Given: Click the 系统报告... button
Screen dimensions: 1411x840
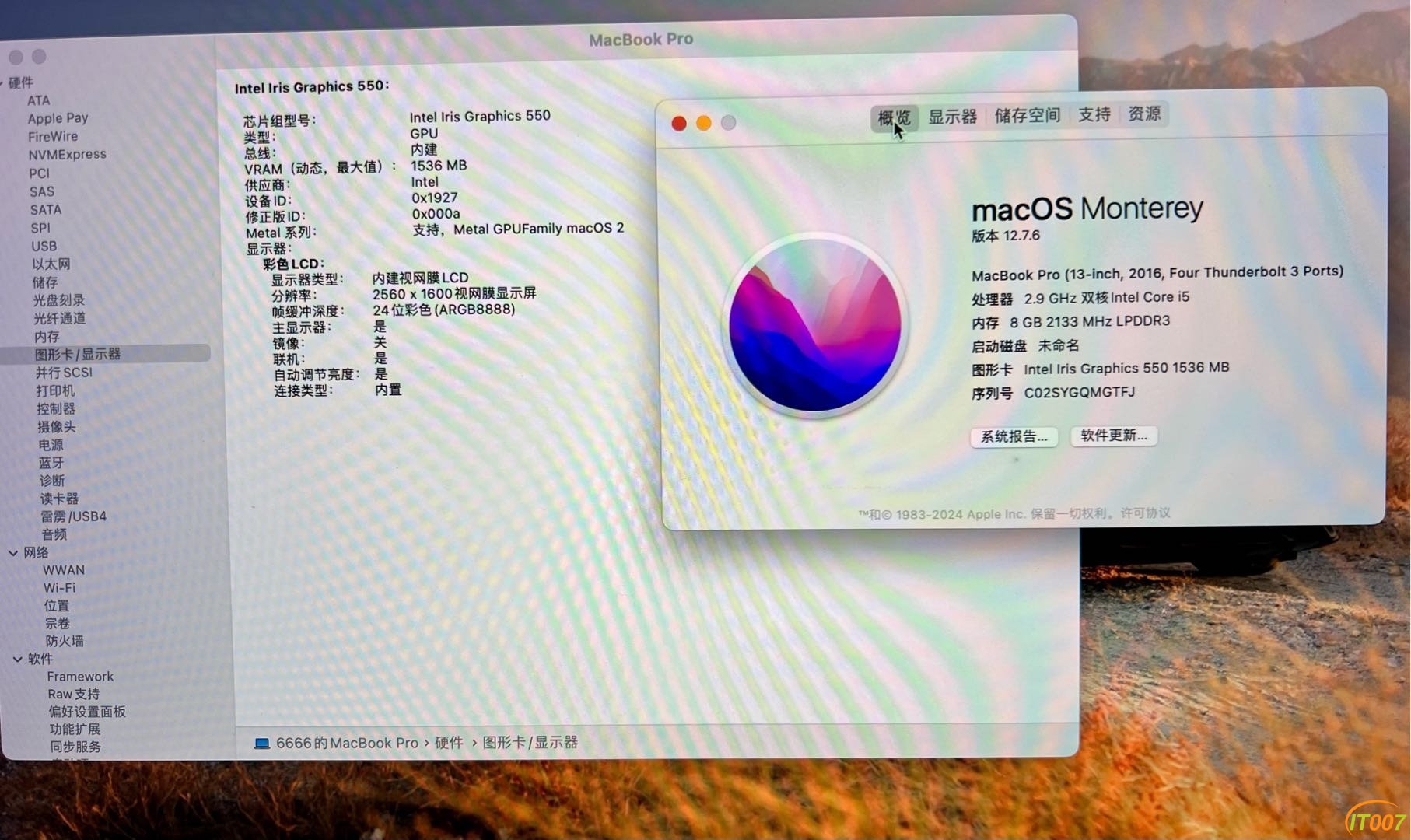Looking at the screenshot, I should pos(1014,437).
